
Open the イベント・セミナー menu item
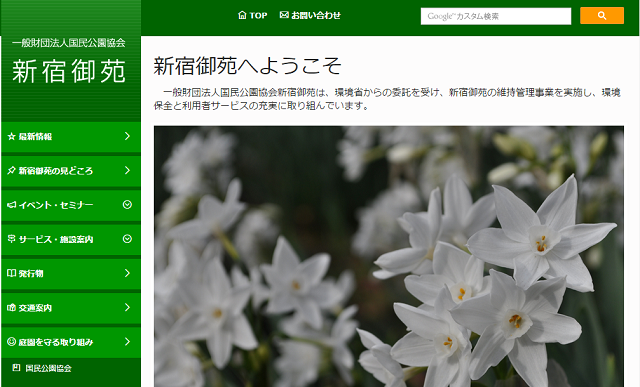[x=71, y=205]
